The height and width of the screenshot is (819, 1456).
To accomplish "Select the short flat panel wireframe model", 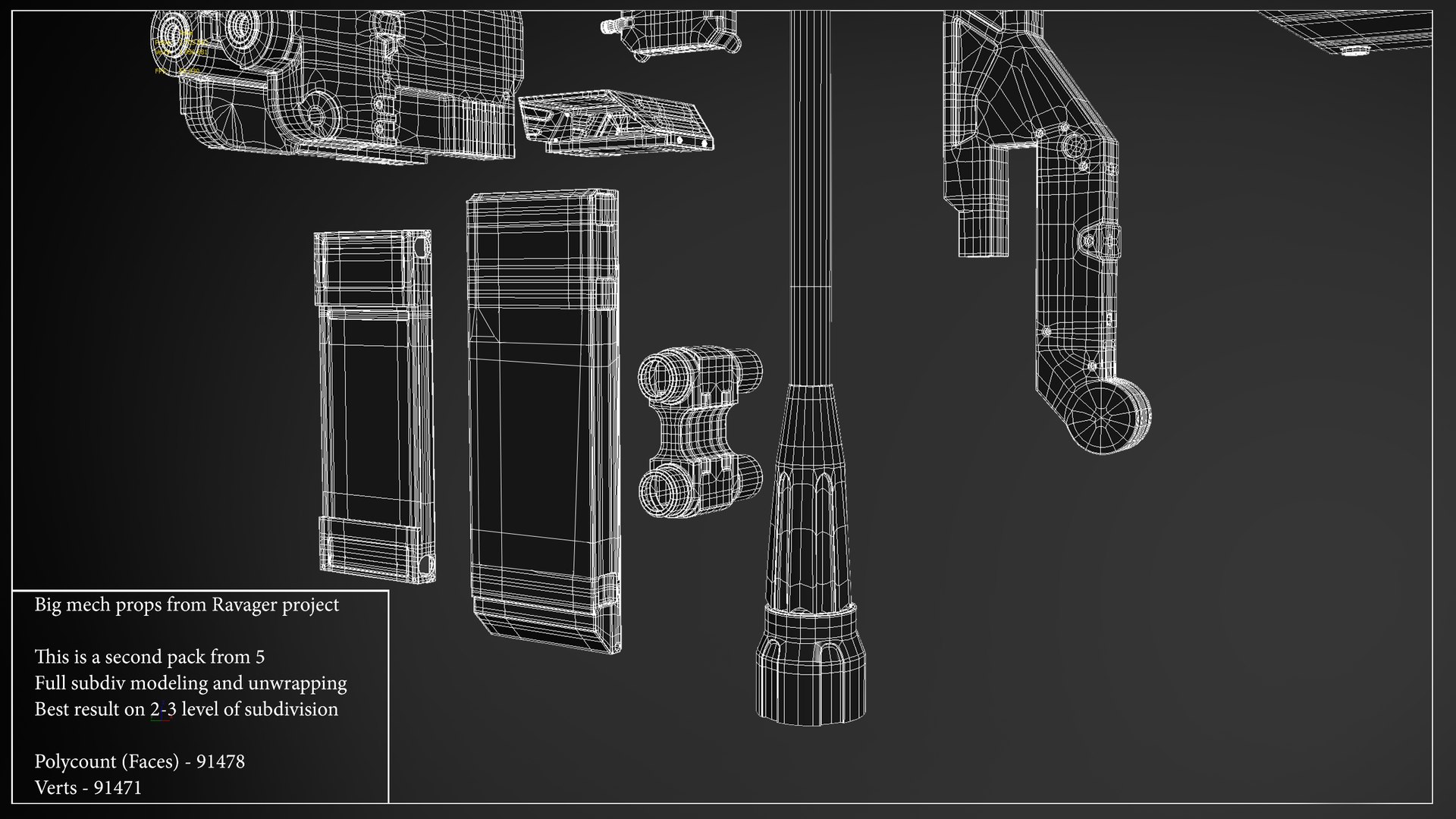I will (375, 406).
